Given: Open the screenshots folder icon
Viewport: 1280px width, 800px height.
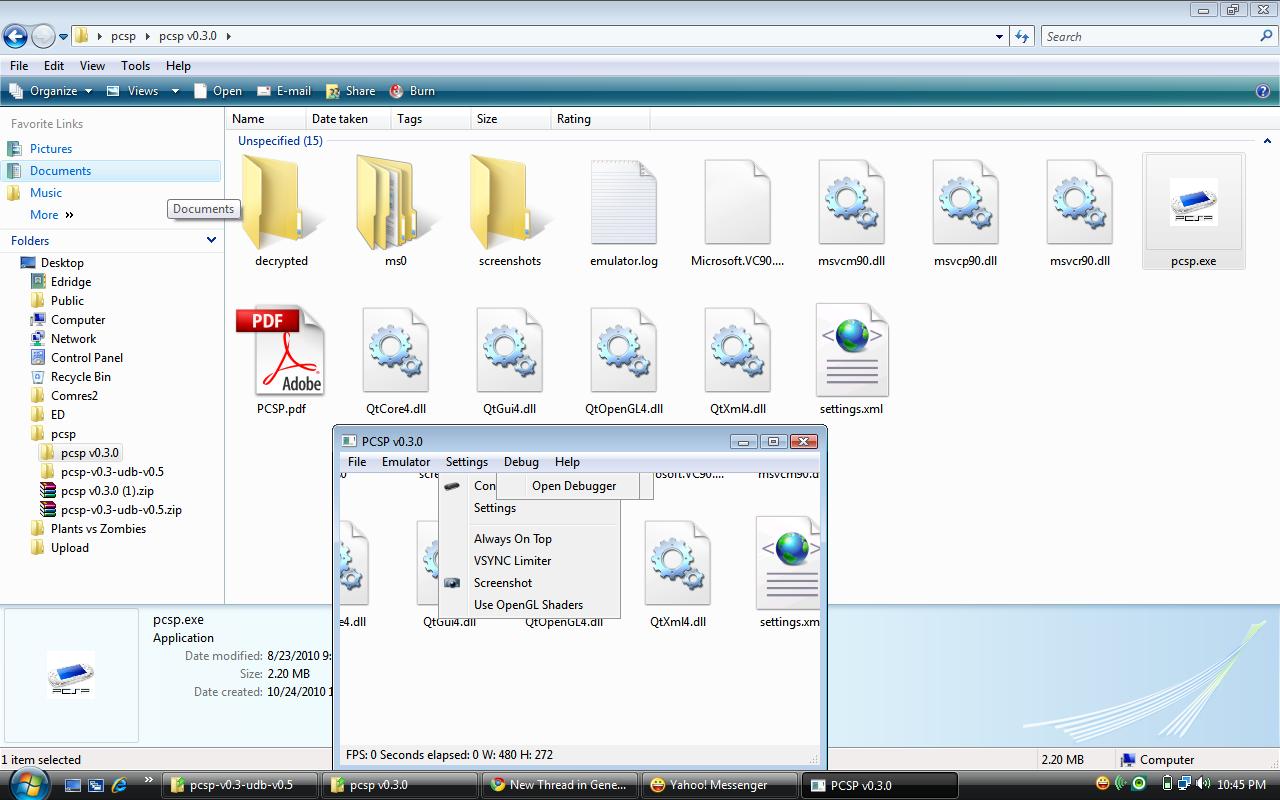Looking at the screenshot, I should [x=509, y=200].
